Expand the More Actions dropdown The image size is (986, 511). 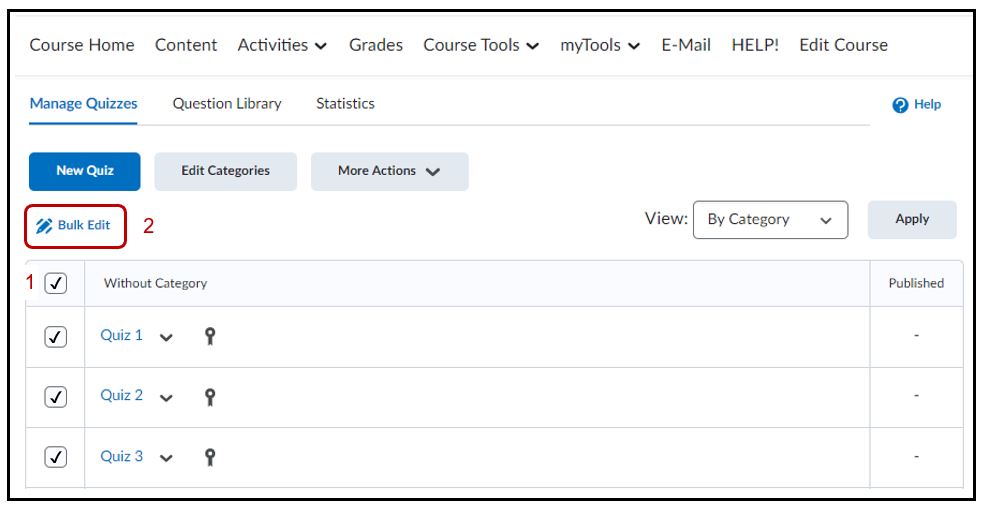pyautogui.click(x=389, y=171)
